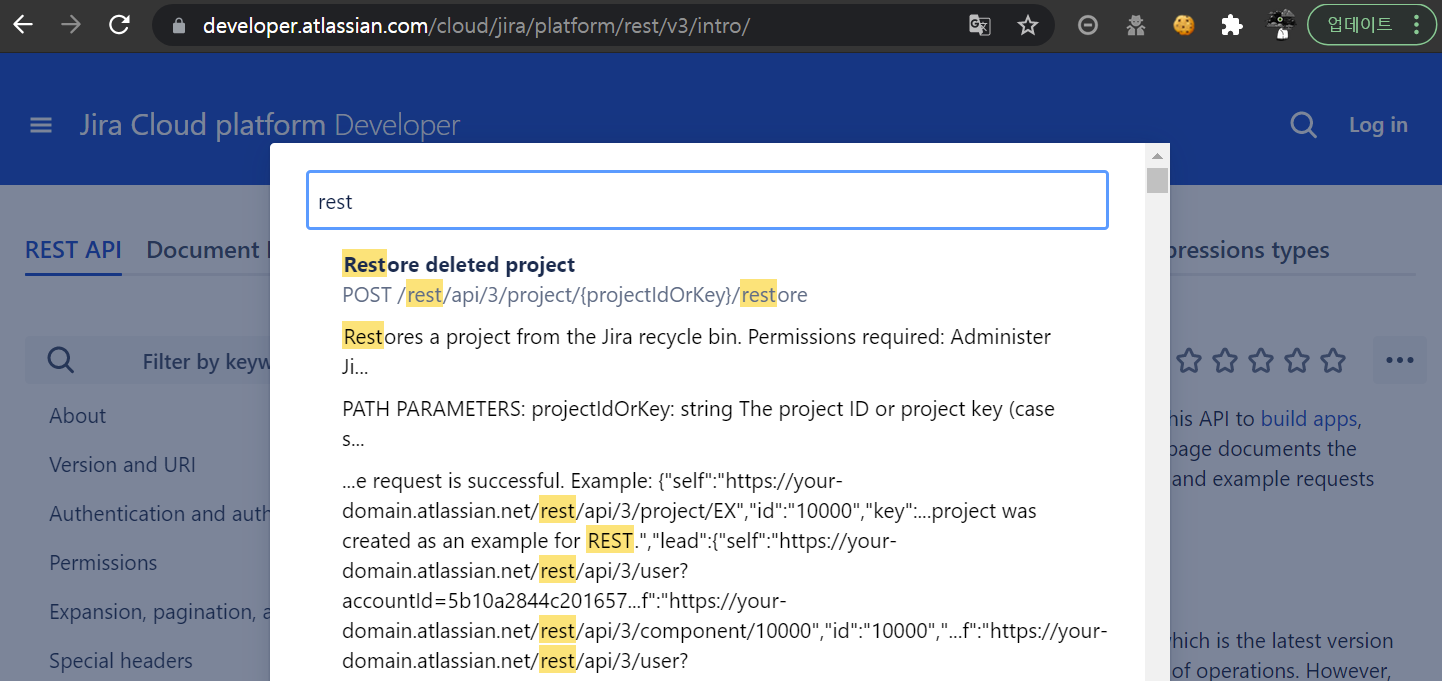Open the translate page icon
Image resolution: width=1442 pixels, height=681 pixels.
coord(980,25)
